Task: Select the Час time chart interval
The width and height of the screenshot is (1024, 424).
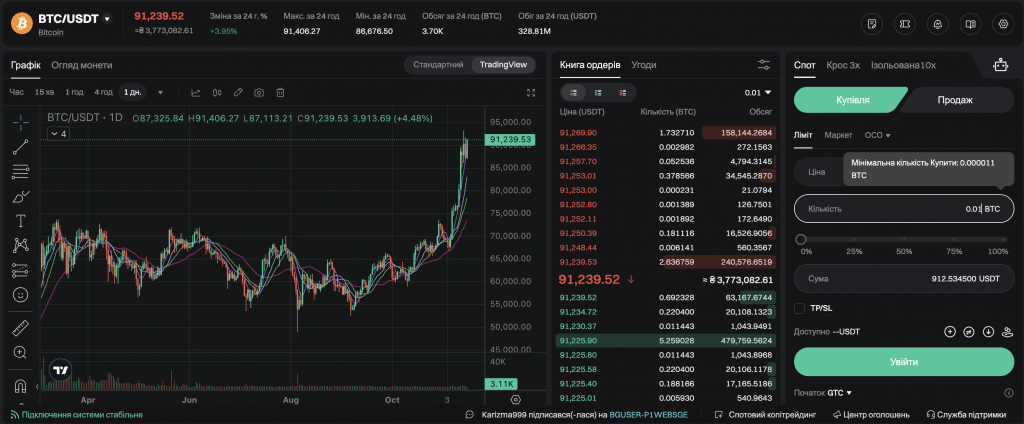Action: (x=16, y=92)
